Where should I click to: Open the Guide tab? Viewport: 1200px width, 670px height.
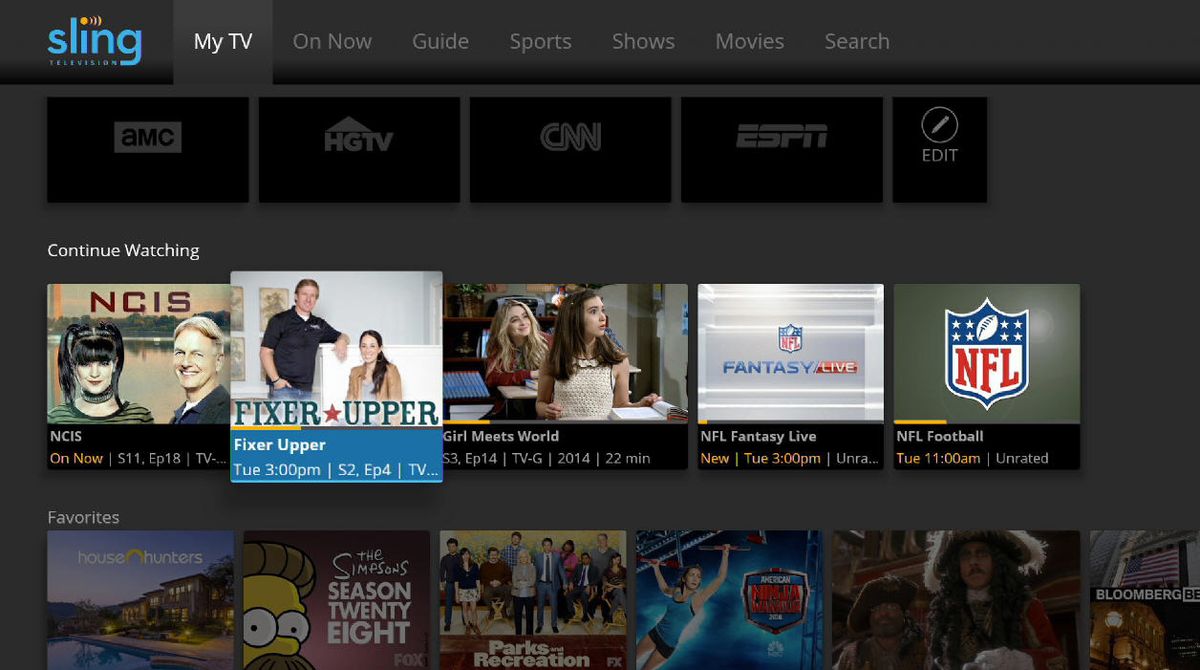(440, 41)
